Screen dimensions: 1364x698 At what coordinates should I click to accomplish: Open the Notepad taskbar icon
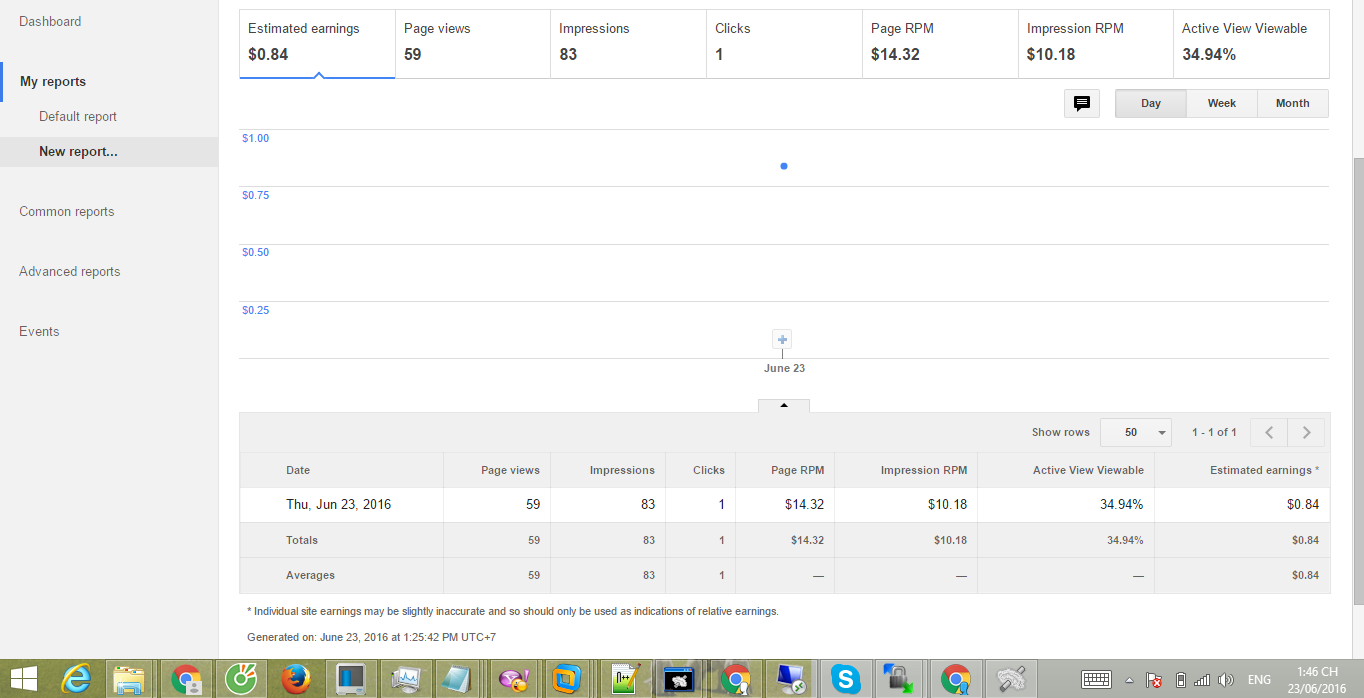click(458, 680)
